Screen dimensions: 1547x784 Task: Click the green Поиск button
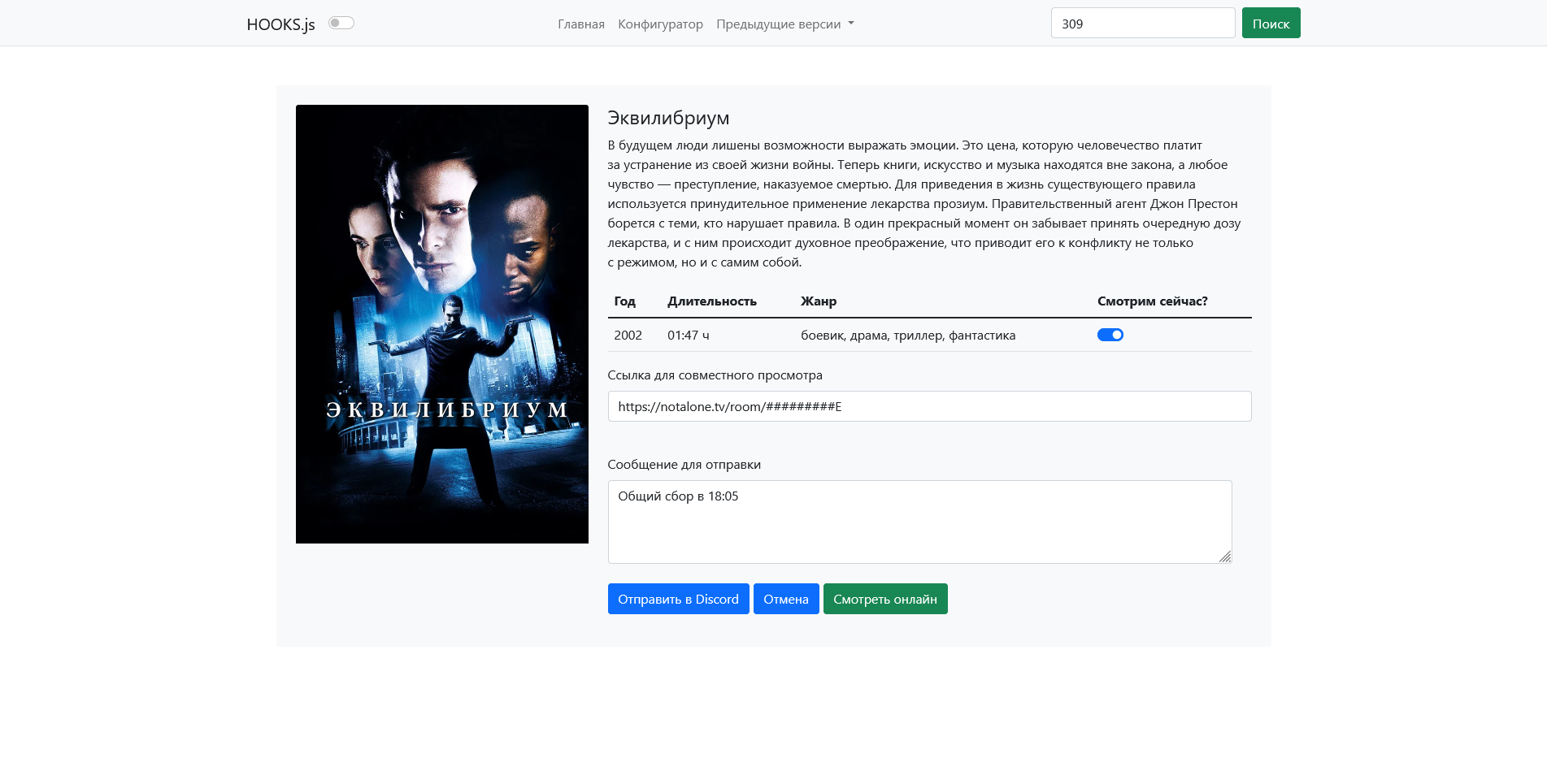point(1271,23)
